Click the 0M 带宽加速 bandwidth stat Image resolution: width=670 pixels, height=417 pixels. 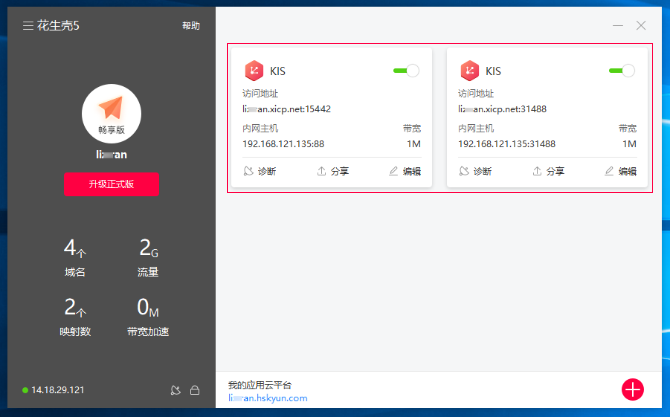pyautogui.click(x=148, y=317)
